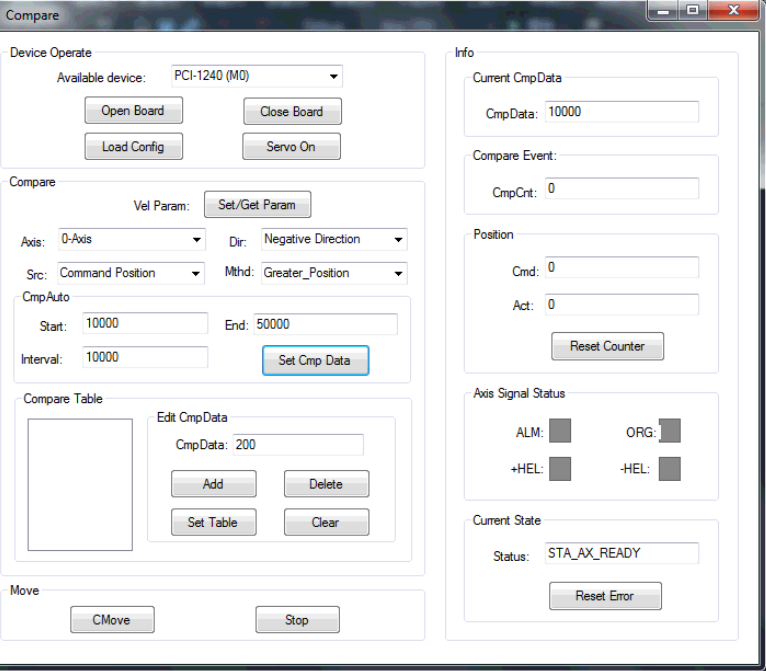This screenshot has width=766, height=671.
Task: Clear the compare table
Action: tap(326, 522)
